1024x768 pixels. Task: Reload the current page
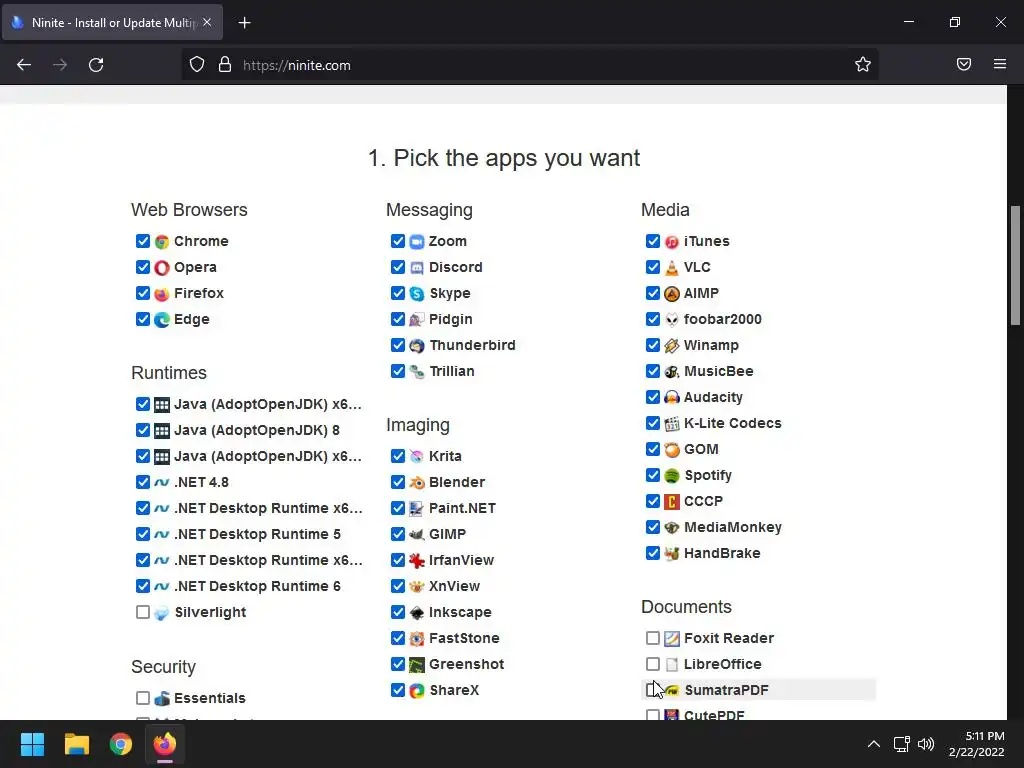pyautogui.click(x=96, y=65)
